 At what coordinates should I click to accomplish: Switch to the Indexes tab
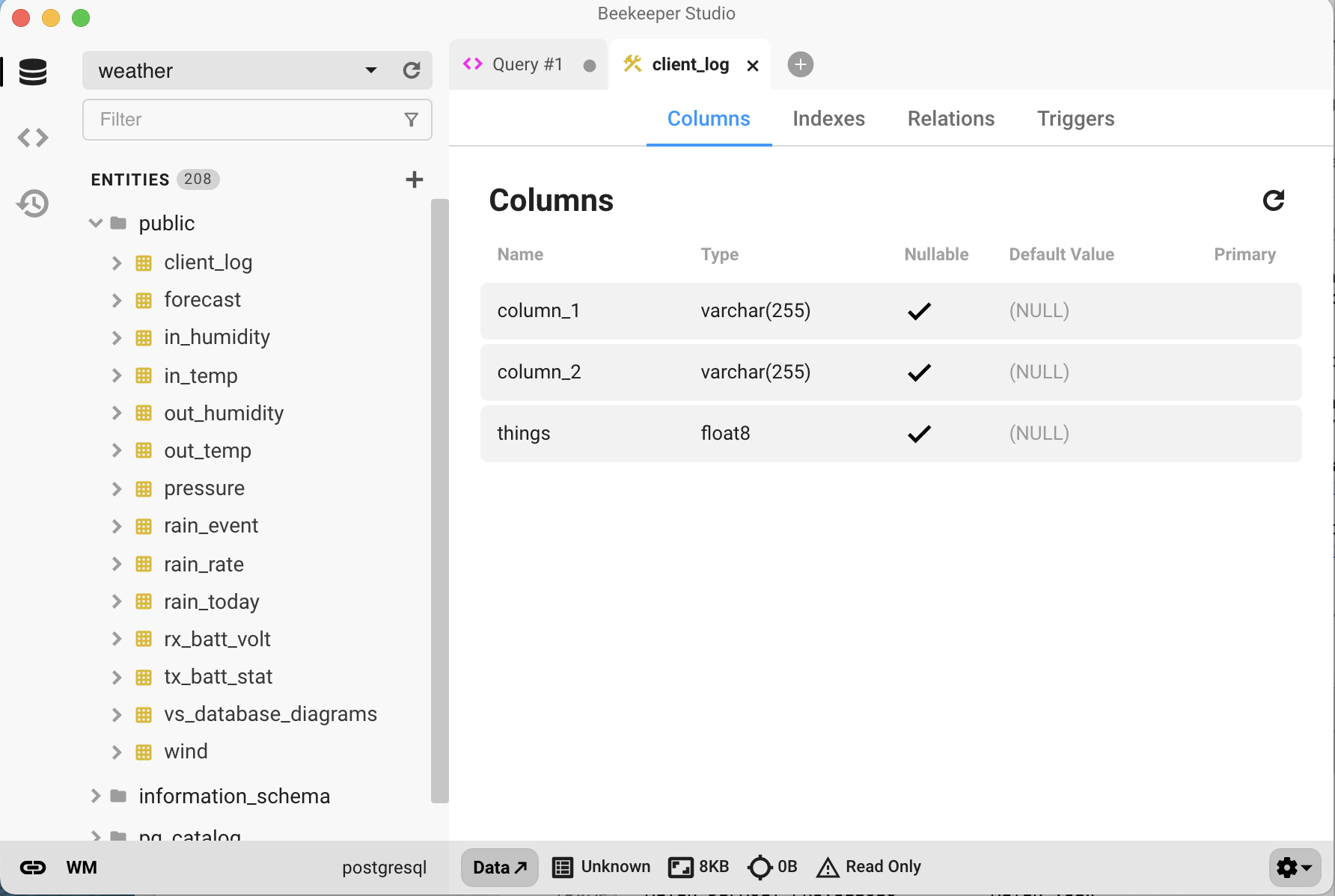[x=828, y=118]
